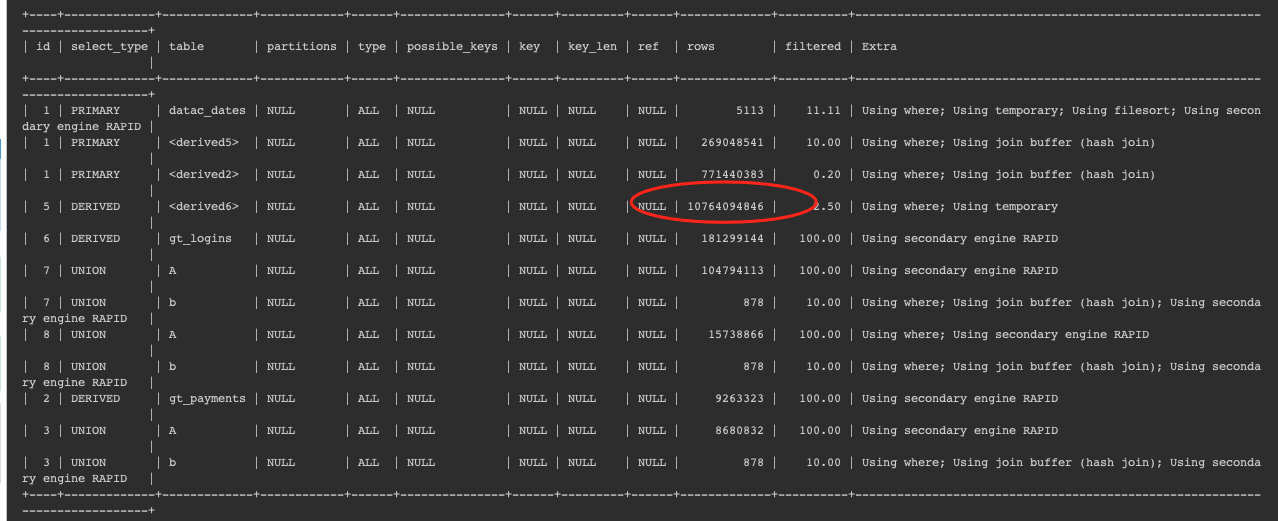Click the 'ref' column header

click(x=648, y=47)
